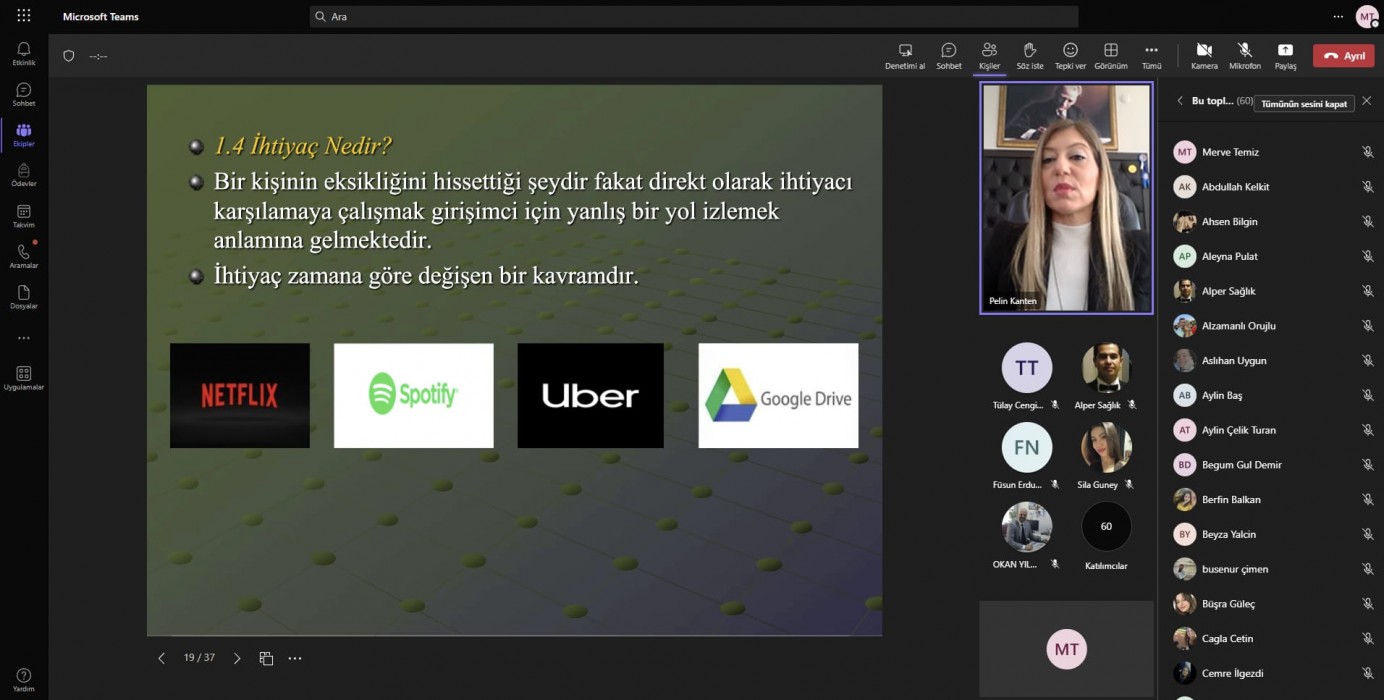This screenshot has width=1384, height=700.
Task: Click the Netflix logo on slide
Action: [x=240, y=396]
